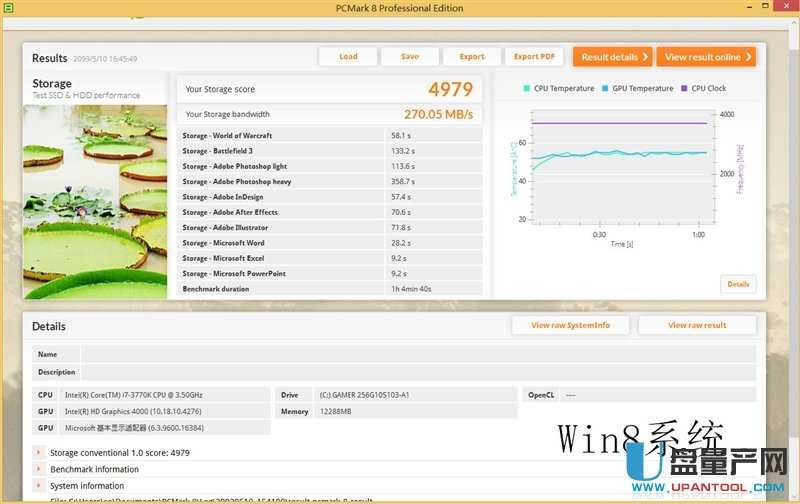Click the CPU Temperature legend swatch
The width and height of the screenshot is (800, 504).
[x=527, y=89]
